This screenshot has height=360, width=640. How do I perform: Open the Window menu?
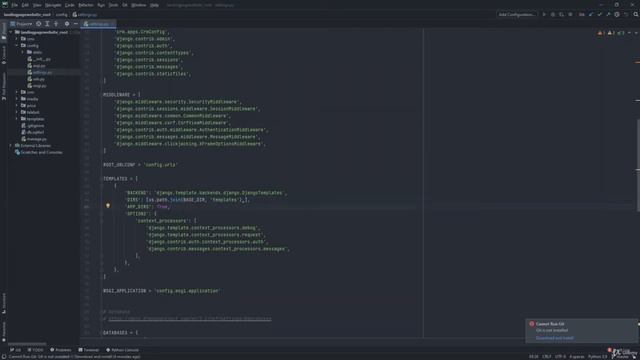click(x=139, y=5)
